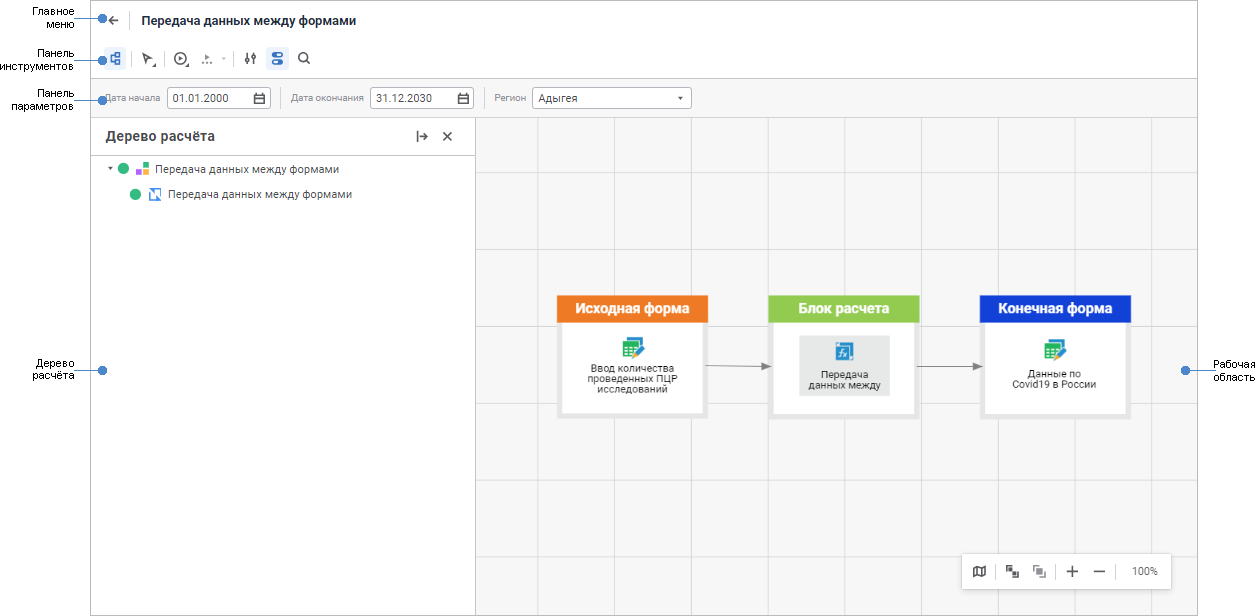This screenshot has width=1256, height=616.
Task: Select child tree item Передача данных между формами
Action: pyautogui.click(x=259, y=195)
